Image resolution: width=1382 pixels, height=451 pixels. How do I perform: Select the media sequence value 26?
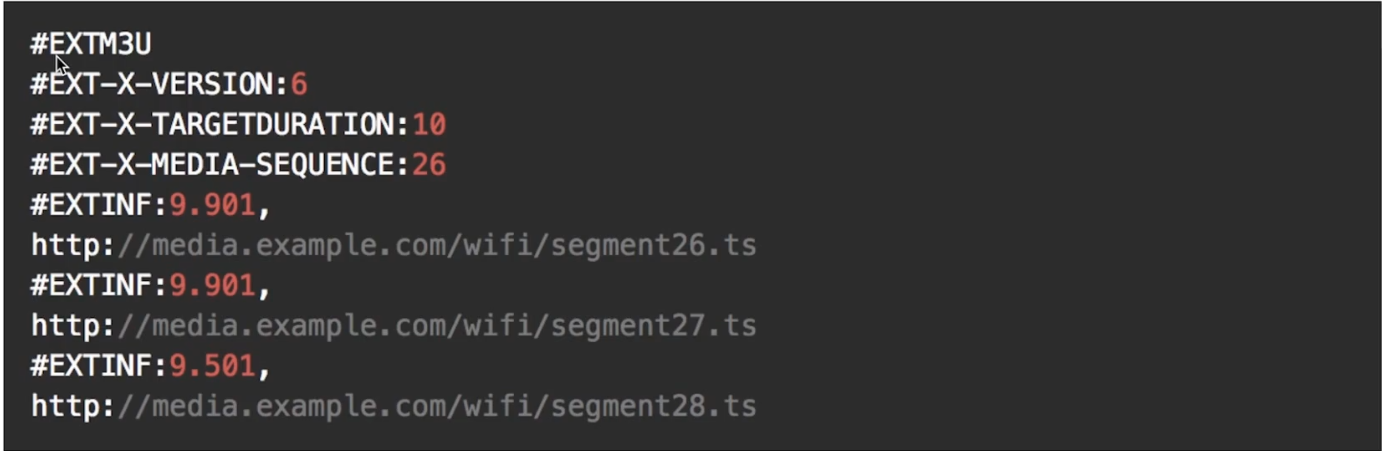click(429, 165)
